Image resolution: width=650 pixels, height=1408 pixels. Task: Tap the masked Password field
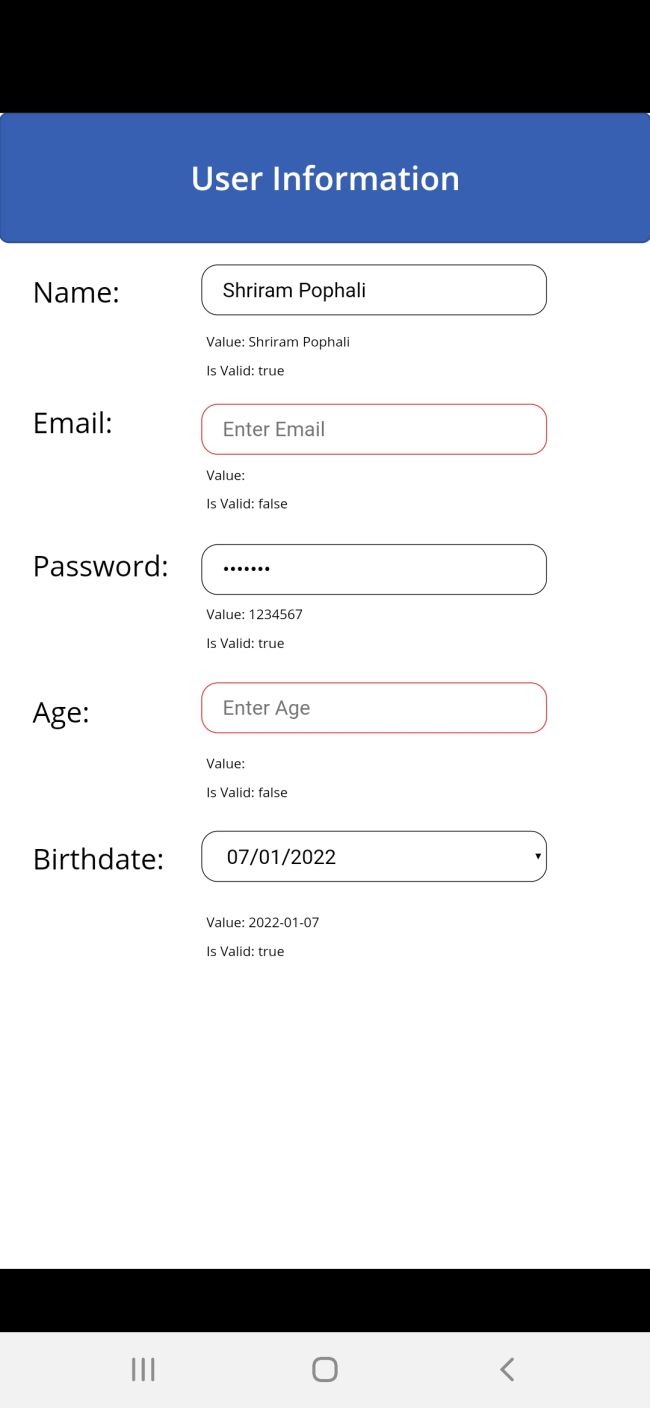tap(374, 568)
